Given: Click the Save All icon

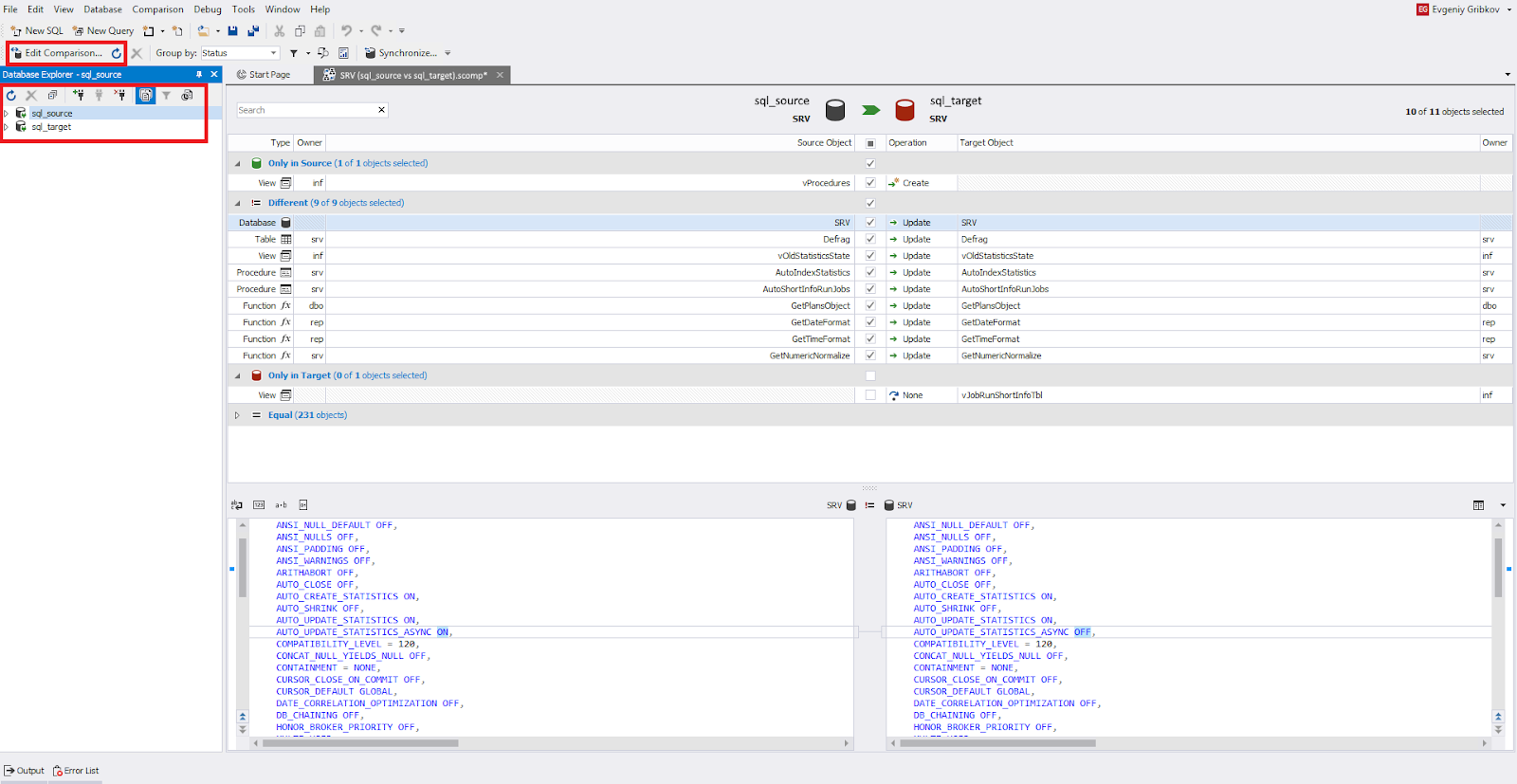Looking at the screenshot, I should click(253, 31).
